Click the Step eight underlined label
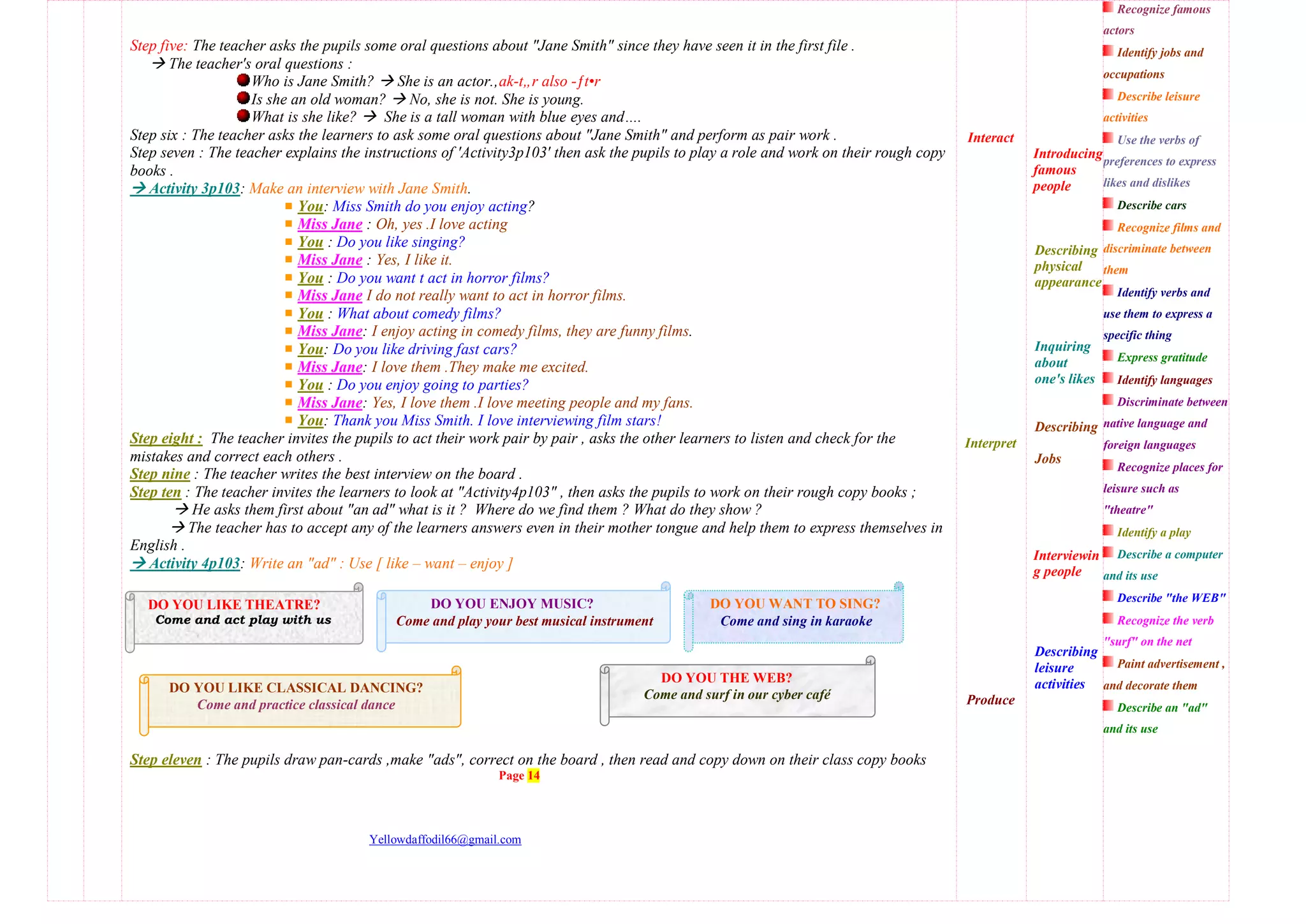Image resolution: width=1306 pixels, height=924 pixels. [166, 439]
